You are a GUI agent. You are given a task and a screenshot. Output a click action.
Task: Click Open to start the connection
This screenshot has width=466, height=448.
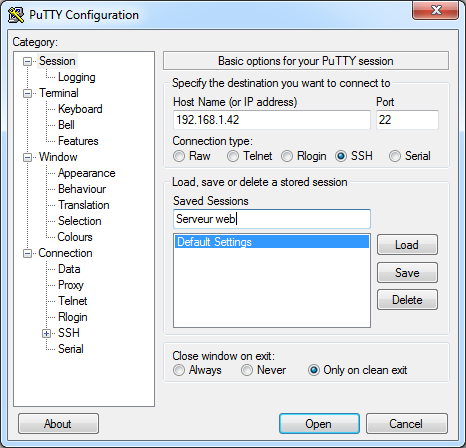(319, 424)
